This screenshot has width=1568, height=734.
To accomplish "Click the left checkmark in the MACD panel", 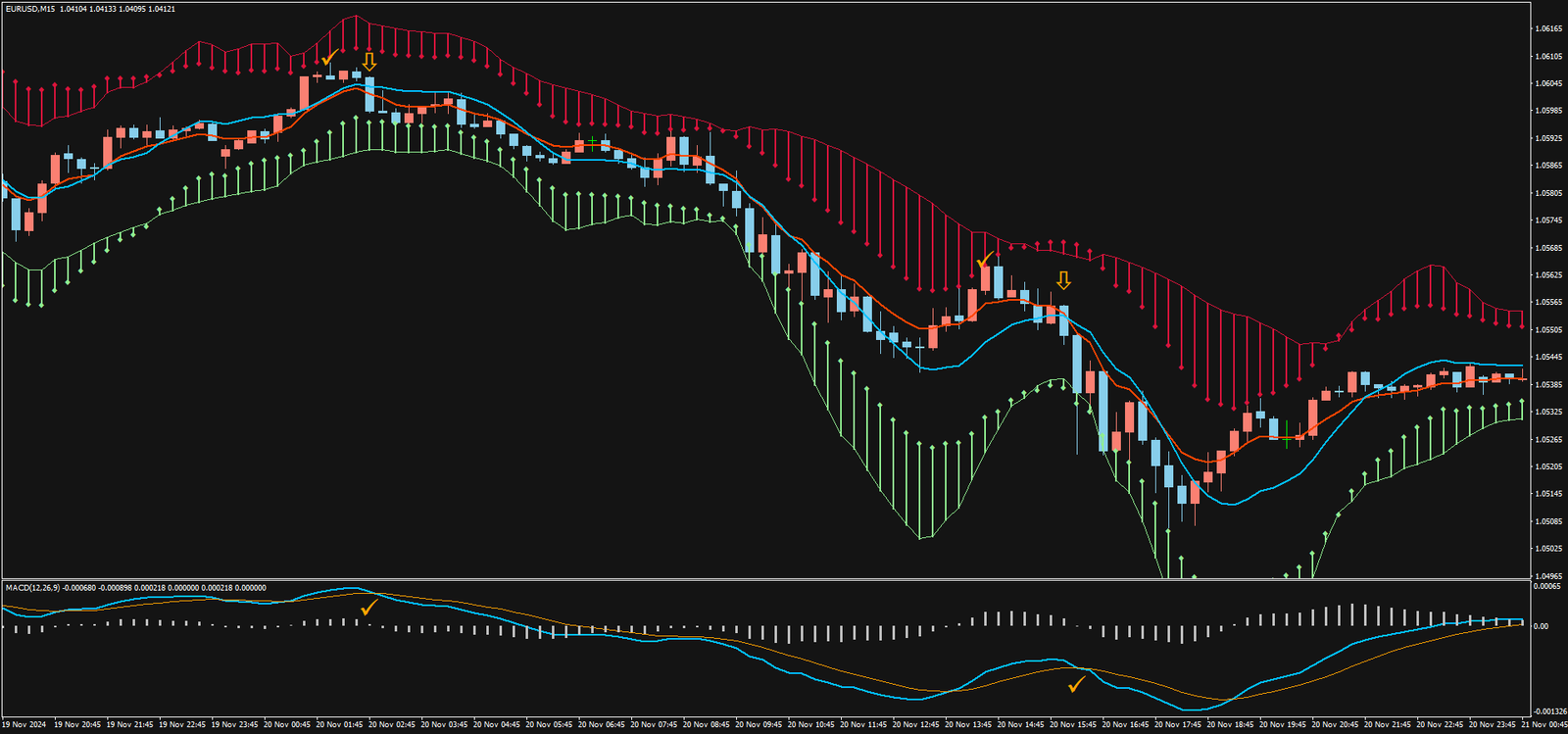I will (368, 609).
